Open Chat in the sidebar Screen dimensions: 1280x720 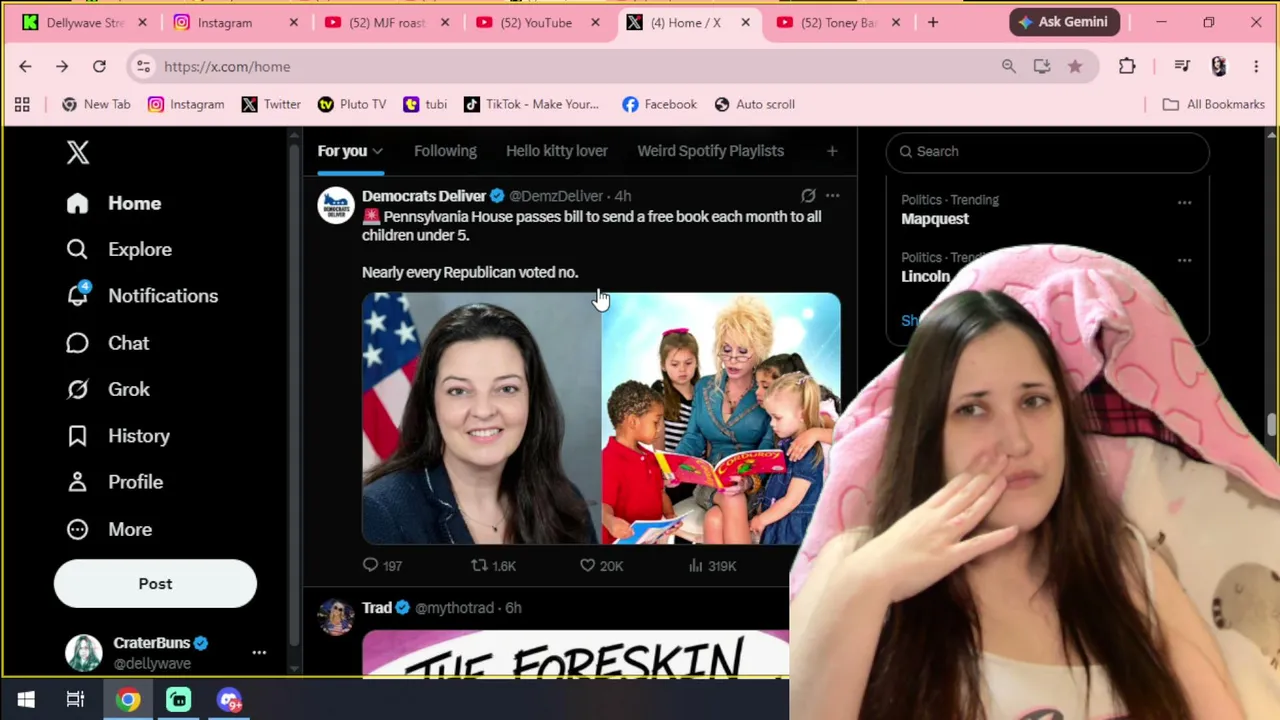pyautogui.click(x=107, y=343)
